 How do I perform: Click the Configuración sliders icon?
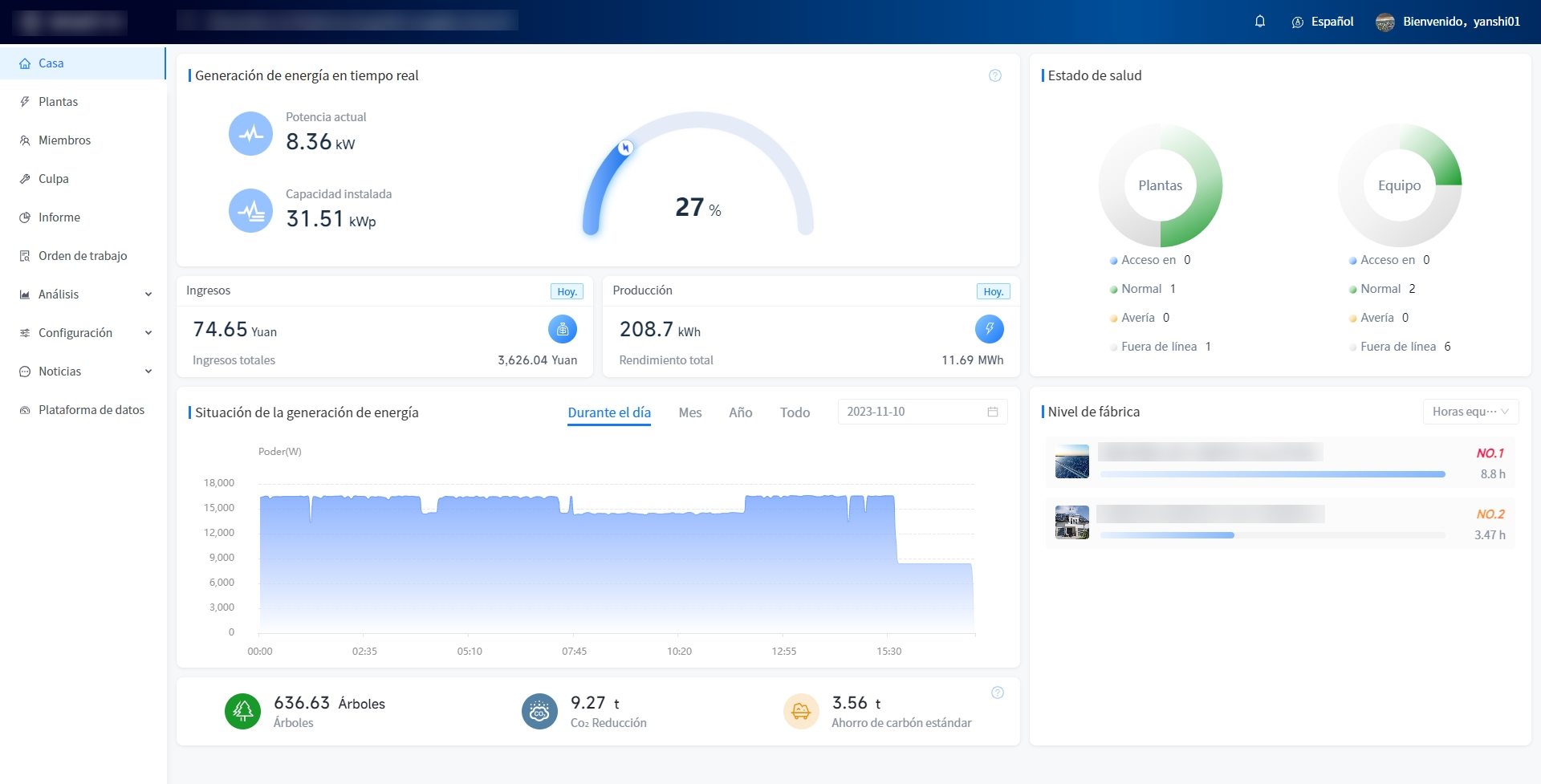tap(25, 333)
